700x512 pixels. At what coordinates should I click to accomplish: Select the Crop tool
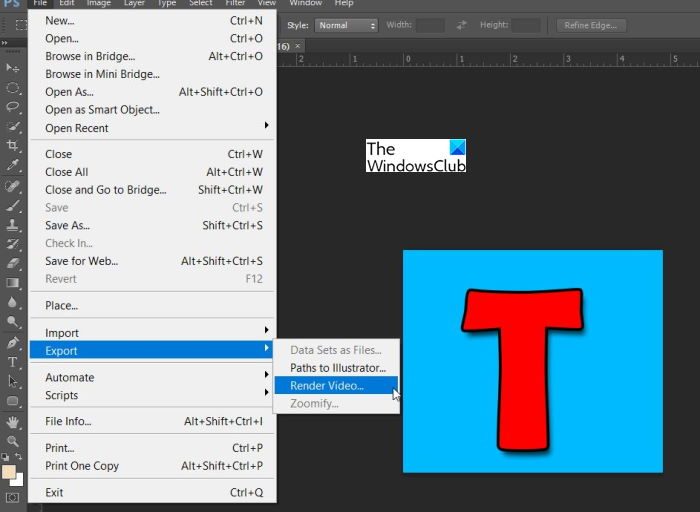pos(12,146)
